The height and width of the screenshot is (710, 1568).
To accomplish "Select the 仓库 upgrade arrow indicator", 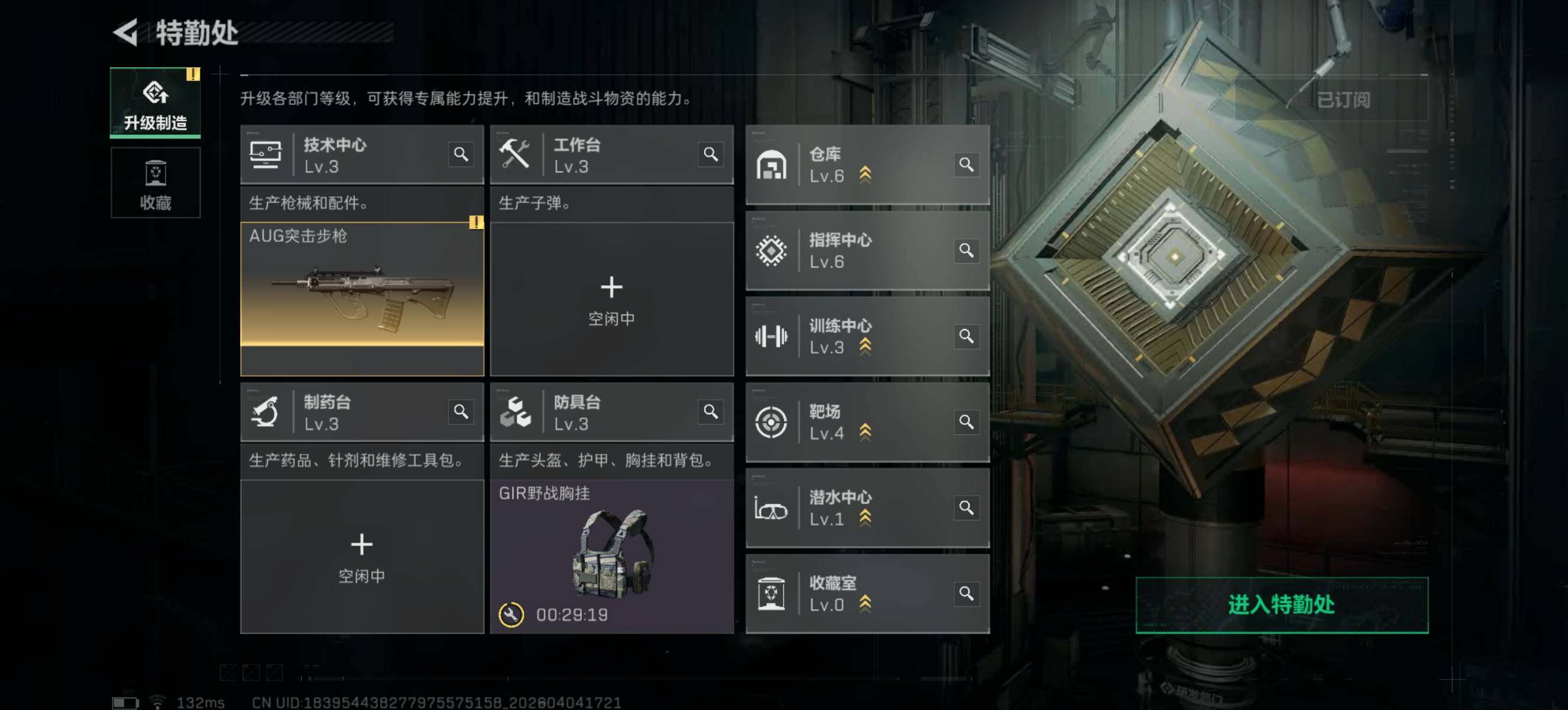I will click(x=865, y=175).
